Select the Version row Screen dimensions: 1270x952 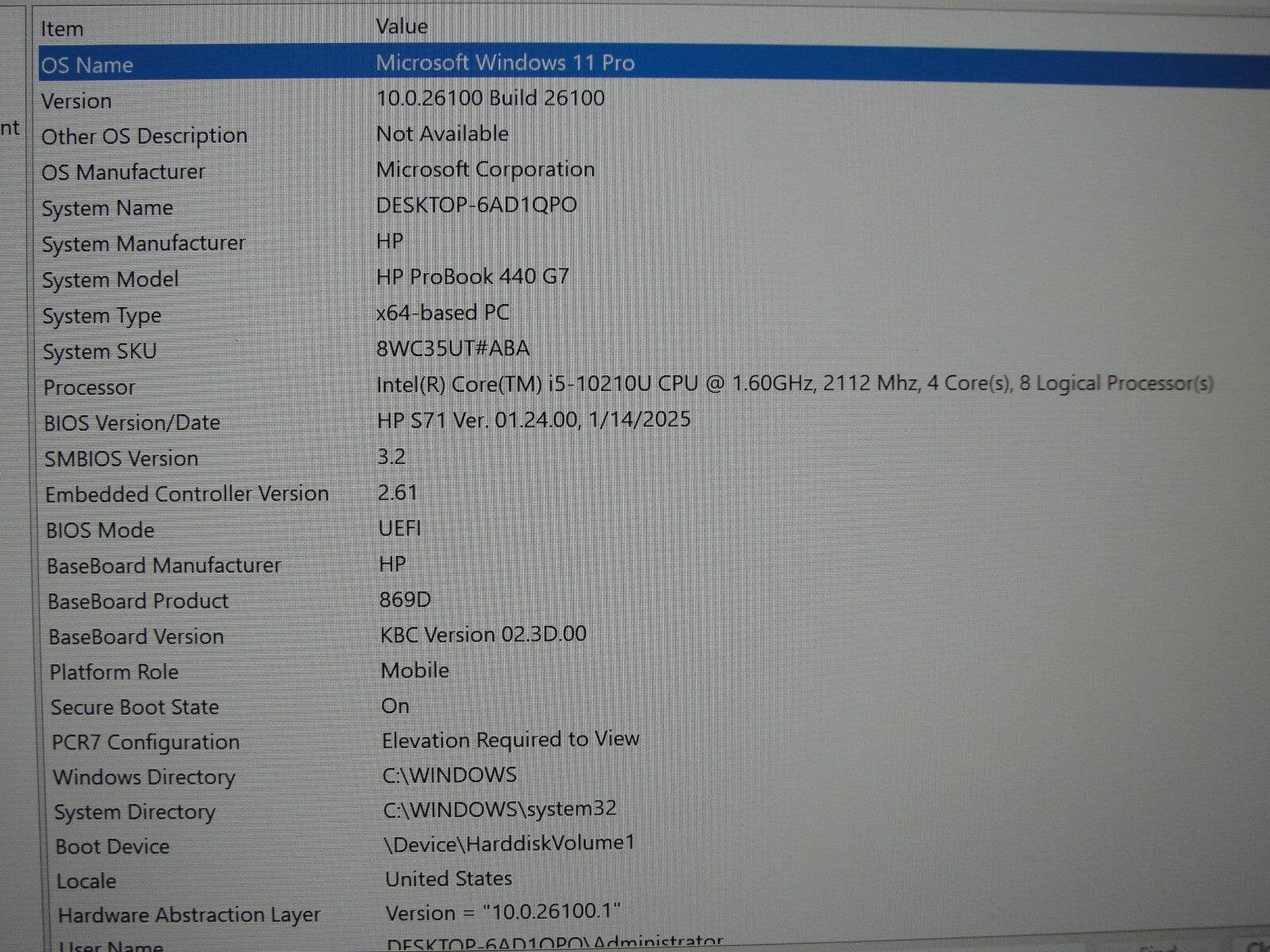point(76,102)
